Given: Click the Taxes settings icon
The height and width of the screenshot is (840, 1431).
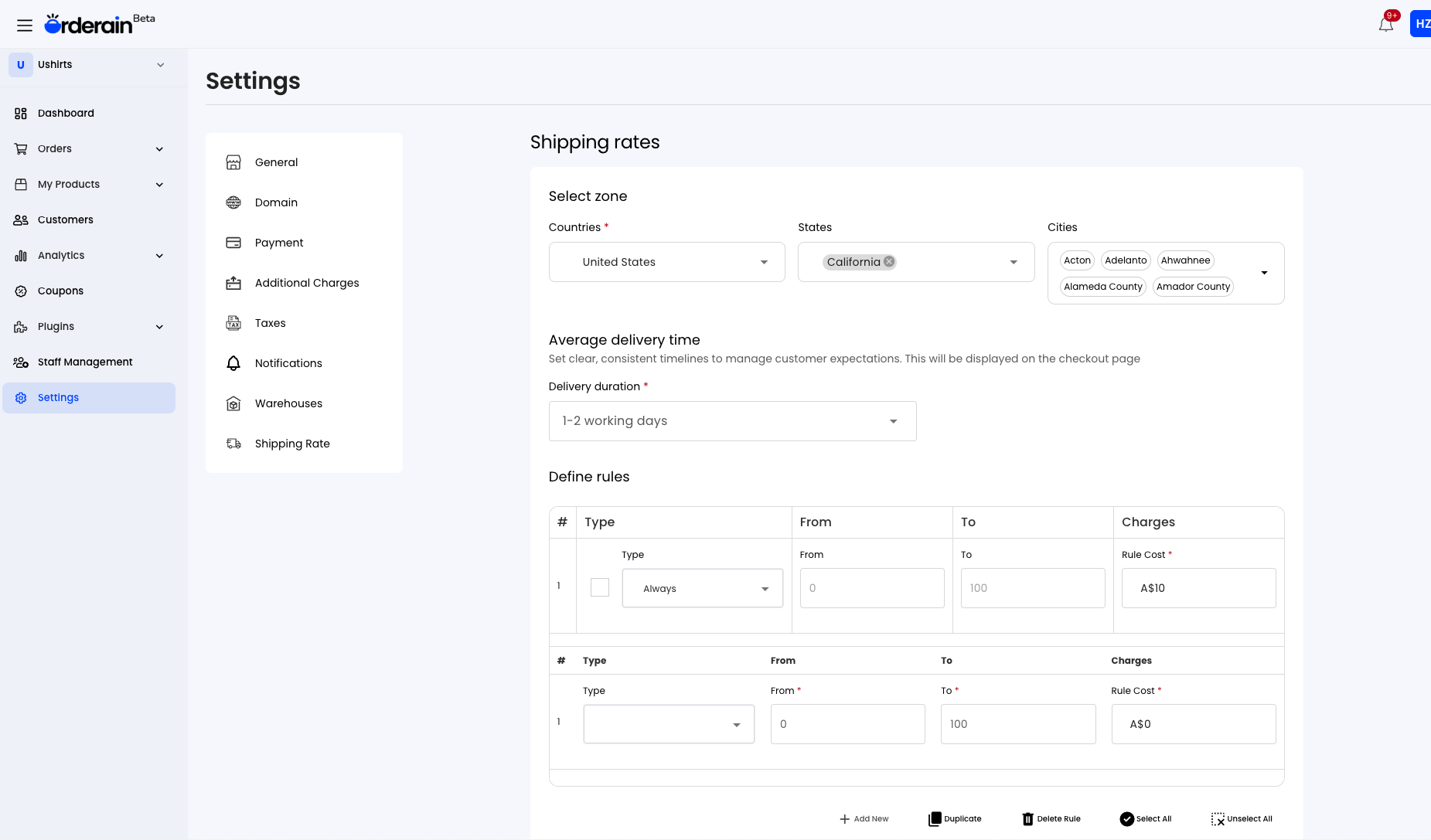Looking at the screenshot, I should 234,323.
